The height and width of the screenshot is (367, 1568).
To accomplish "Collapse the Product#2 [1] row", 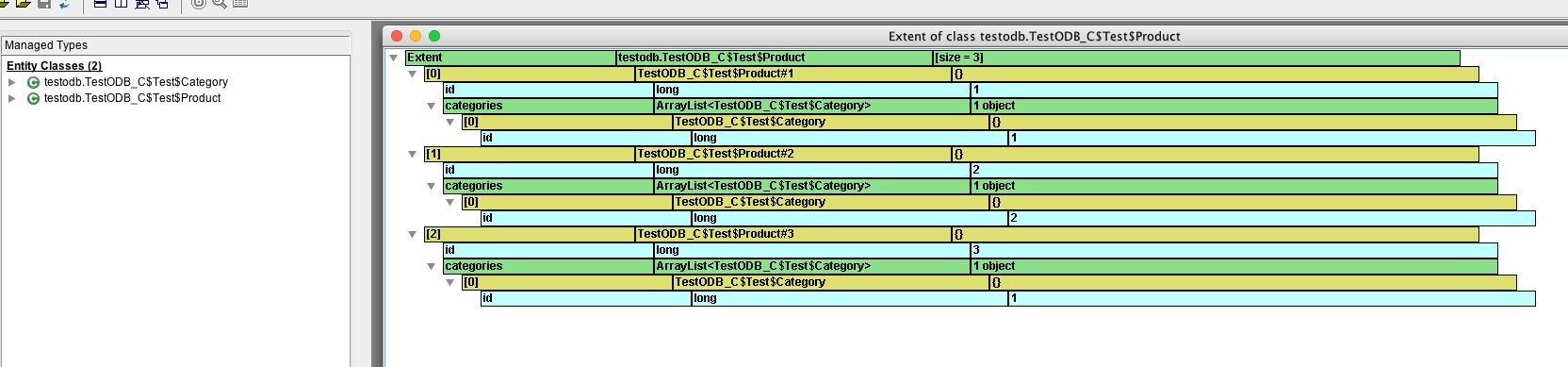I will click(413, 154).
